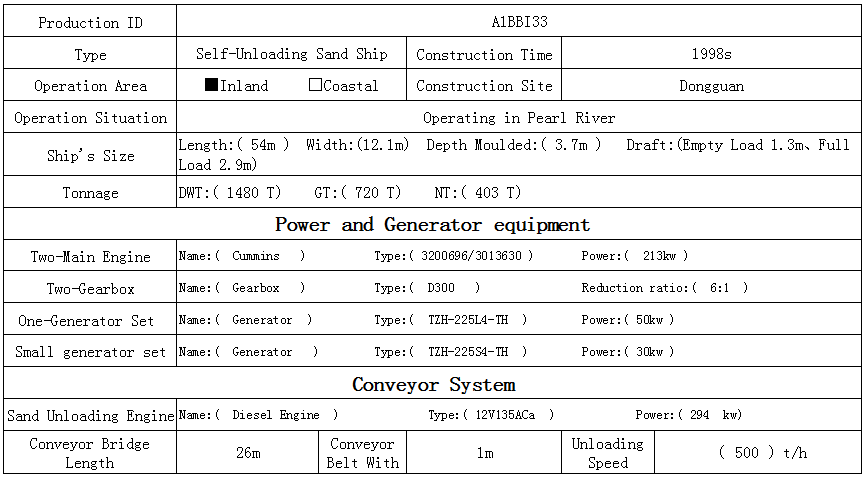Select the 26m conveyor bridge length cell
The height and width of the screenshot is (478, 867).
tap(248, 453)
